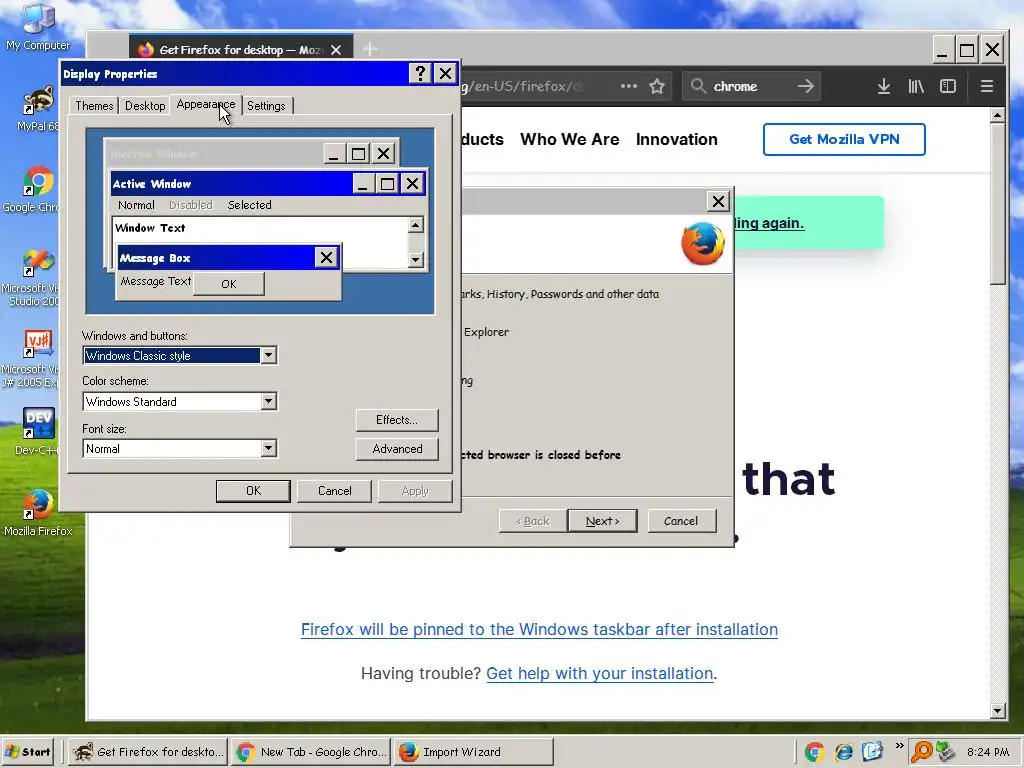Toggle the browser sidebar icon

pos(948,86)
